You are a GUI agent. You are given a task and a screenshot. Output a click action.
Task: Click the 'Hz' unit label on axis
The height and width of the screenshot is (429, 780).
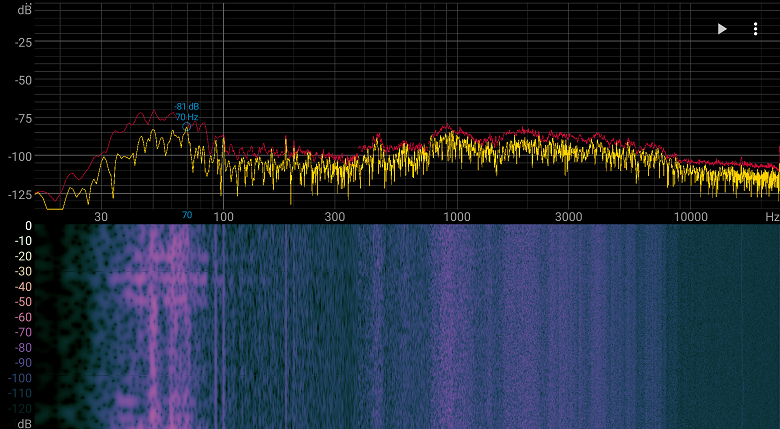click(x=772, y=216)
